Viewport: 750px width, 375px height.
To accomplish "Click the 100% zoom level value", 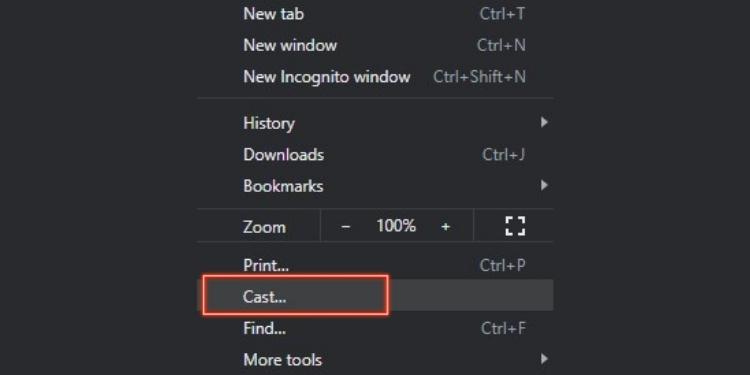I will click(396, 226).
